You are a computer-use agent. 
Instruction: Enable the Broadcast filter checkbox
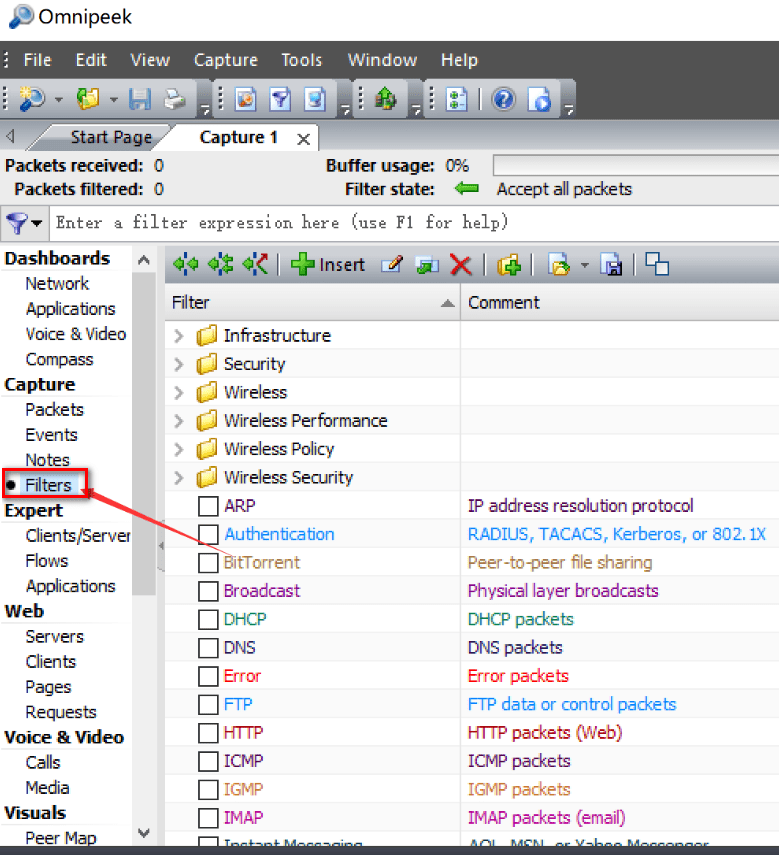(x=208, y=591)
